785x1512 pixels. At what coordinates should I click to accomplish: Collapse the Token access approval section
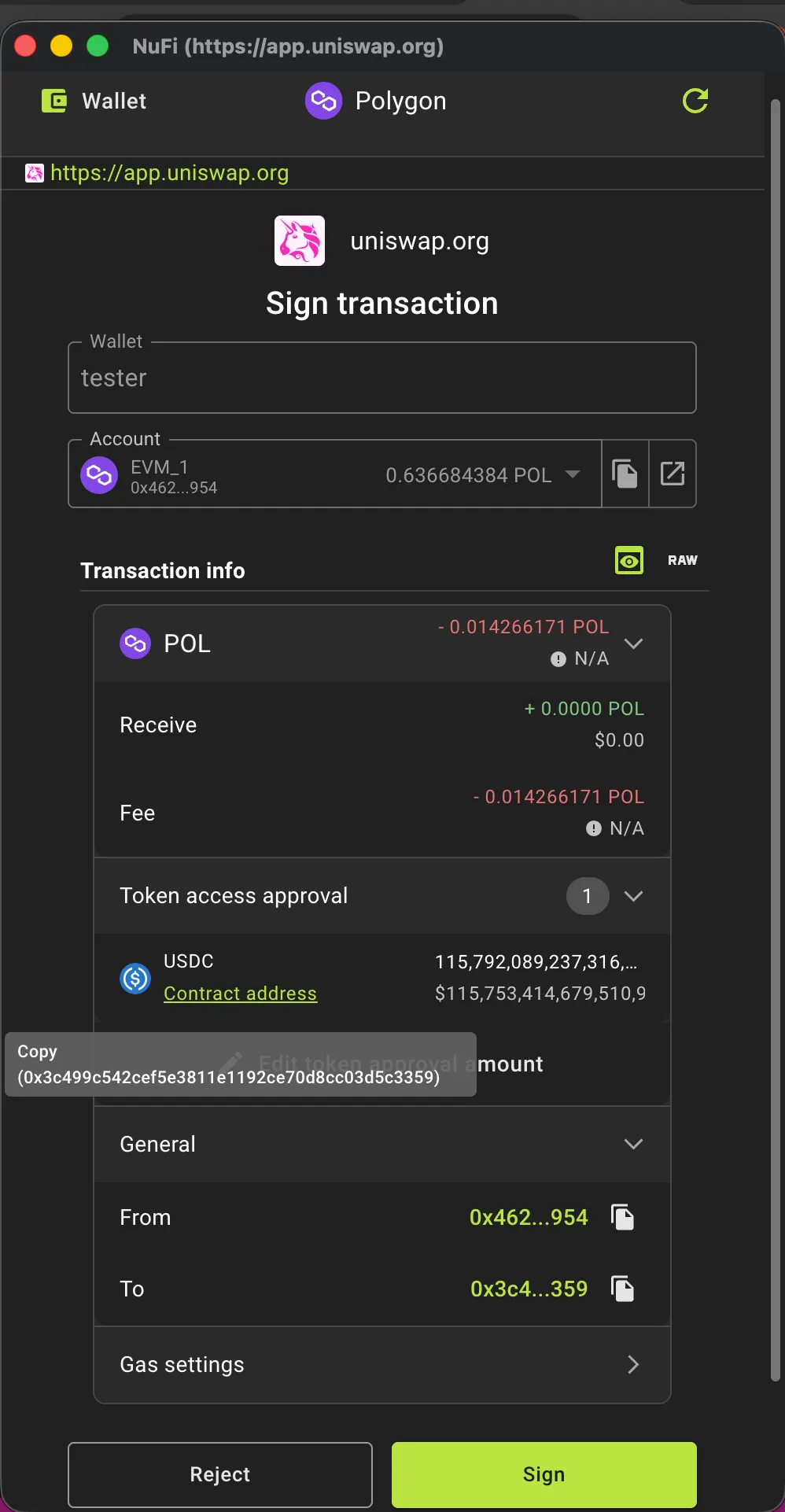point(634,896)
